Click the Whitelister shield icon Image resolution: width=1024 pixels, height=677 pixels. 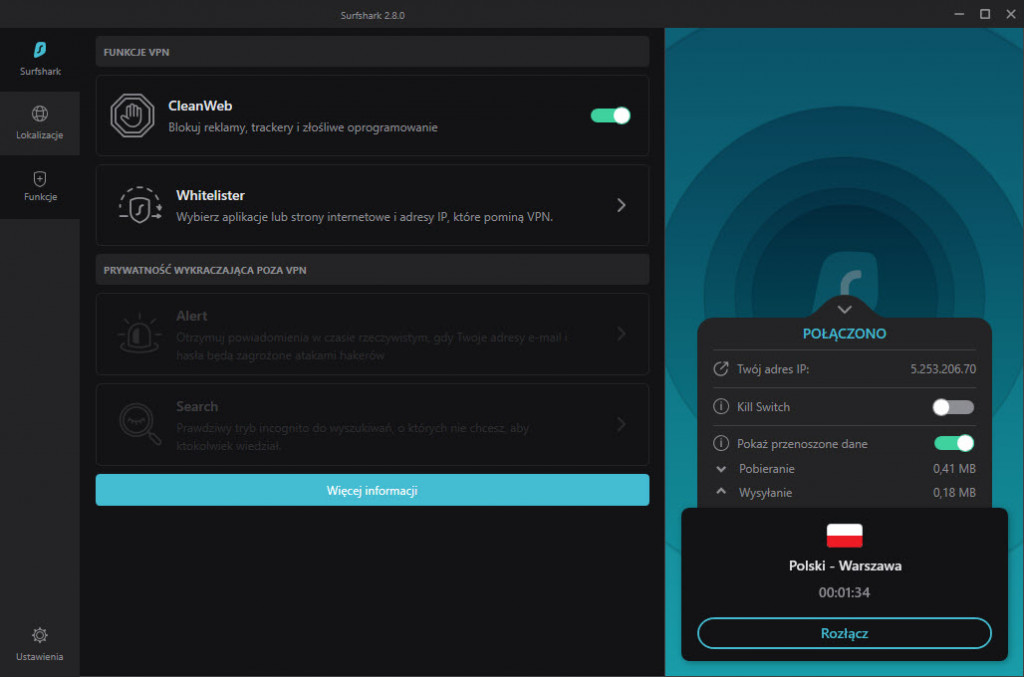pos(140,205)
